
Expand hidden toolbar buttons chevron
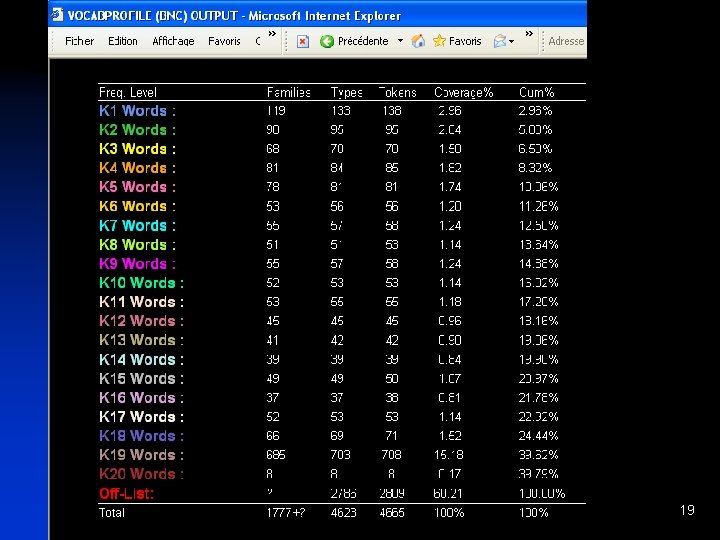pos(529,34)
